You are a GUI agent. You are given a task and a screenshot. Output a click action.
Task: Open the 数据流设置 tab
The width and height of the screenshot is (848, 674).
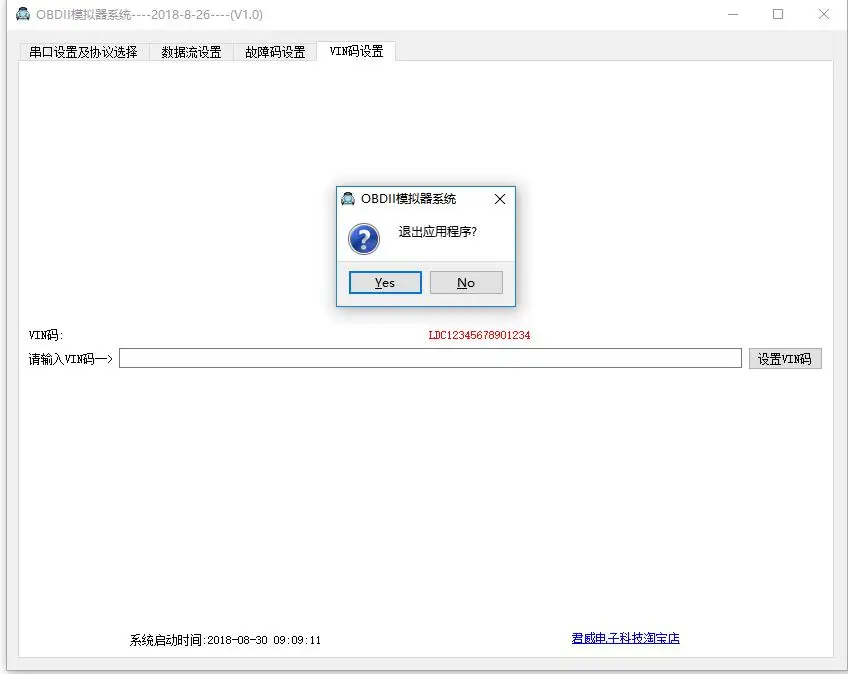[x=191, y=52]
